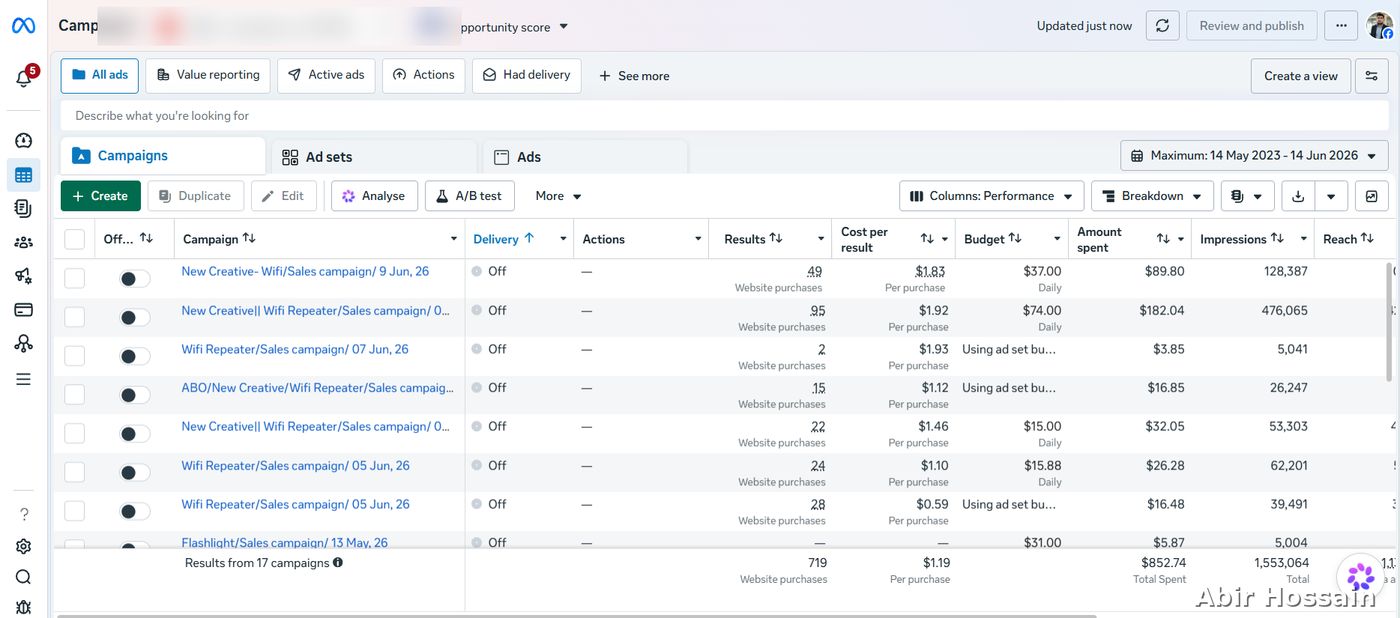
Task: Click See more views link
Action: pos(634,76)
